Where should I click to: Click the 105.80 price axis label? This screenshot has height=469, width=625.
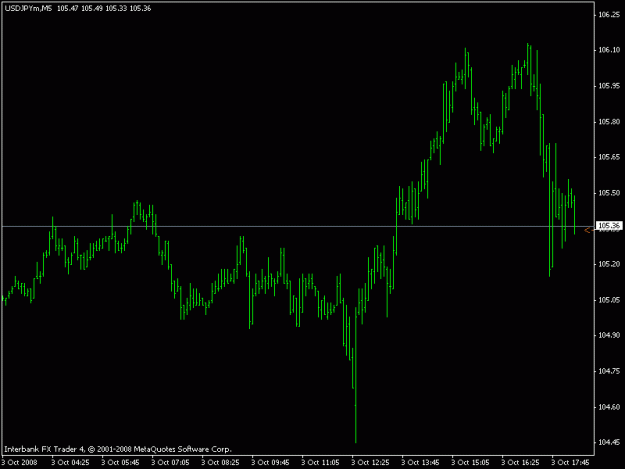[609, 122]
